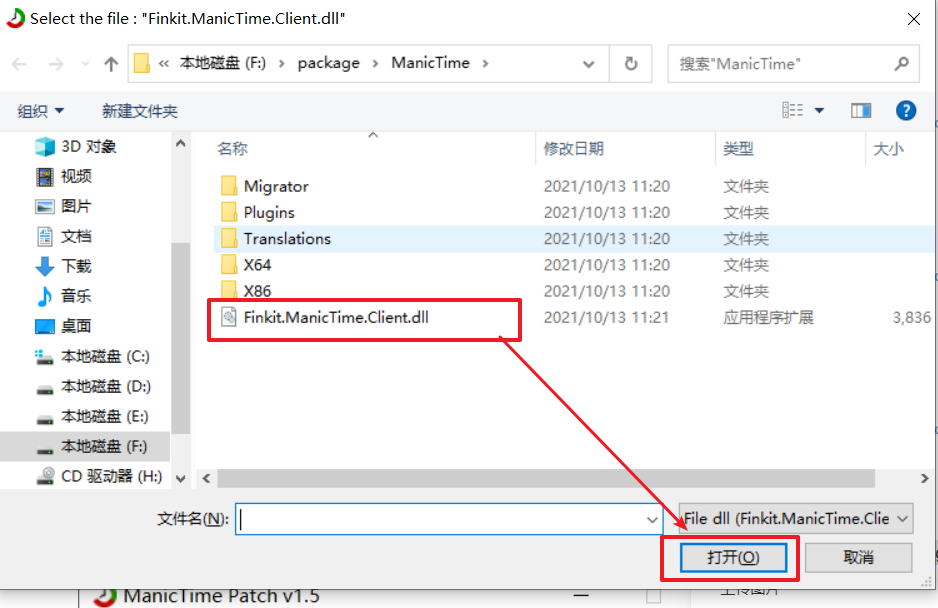The width and height of the screenshot is (938, 608).
Task: Refresh the current folder view
Action: pyautogui.click(x=631, y=64)
